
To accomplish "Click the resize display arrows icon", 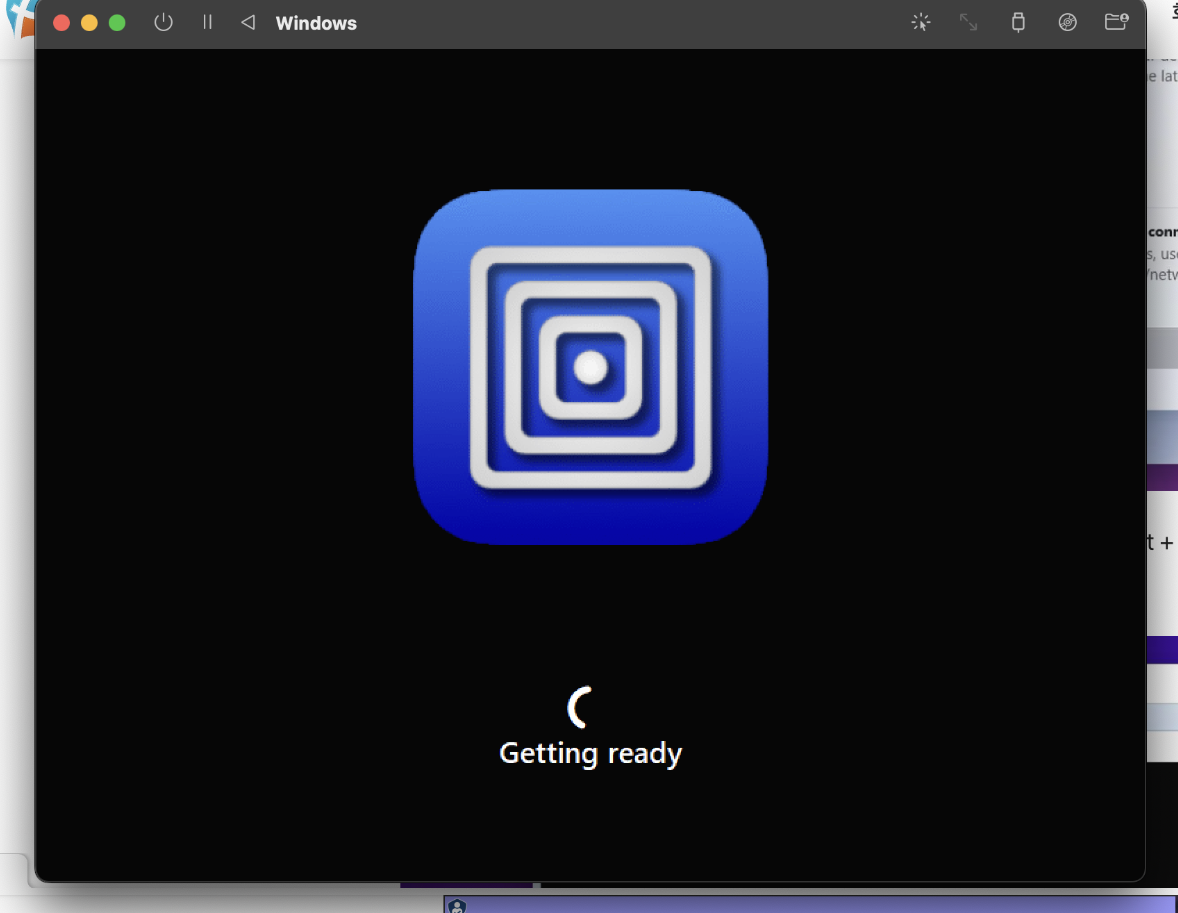I will (968, 23).
